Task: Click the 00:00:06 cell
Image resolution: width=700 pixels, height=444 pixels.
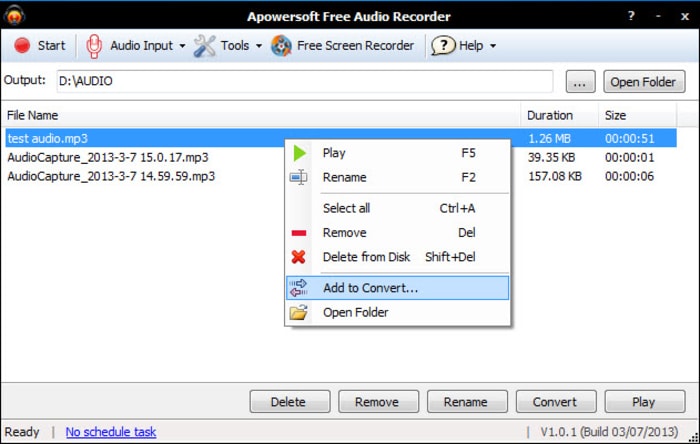Action: [x=629, y=176]
